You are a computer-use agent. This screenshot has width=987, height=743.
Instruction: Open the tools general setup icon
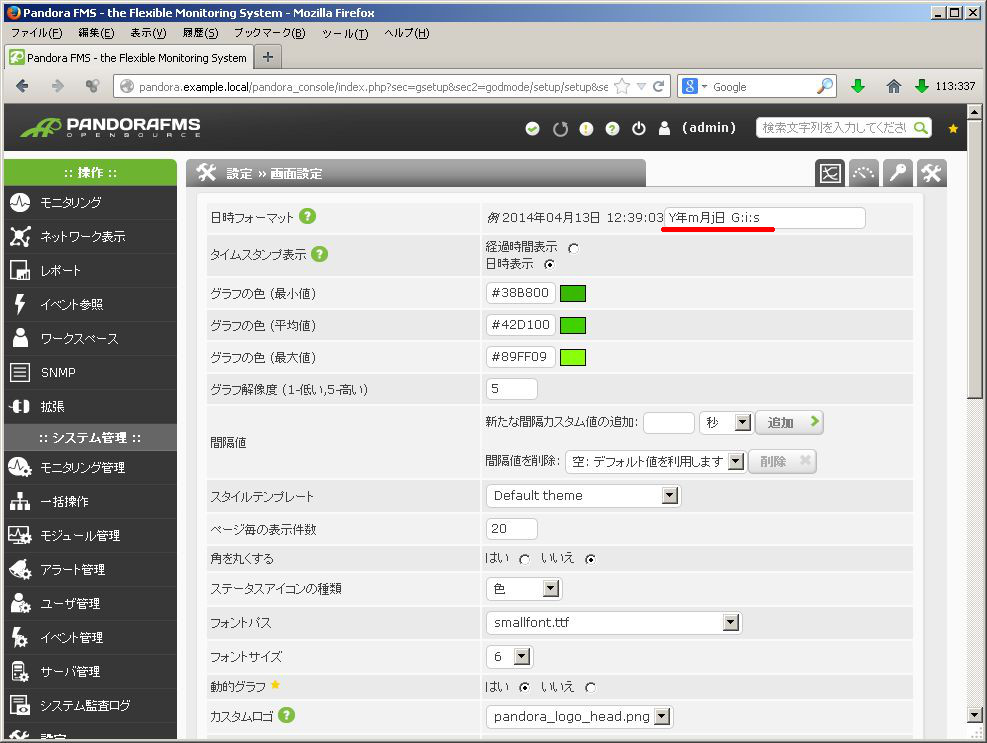pos(932,173)
